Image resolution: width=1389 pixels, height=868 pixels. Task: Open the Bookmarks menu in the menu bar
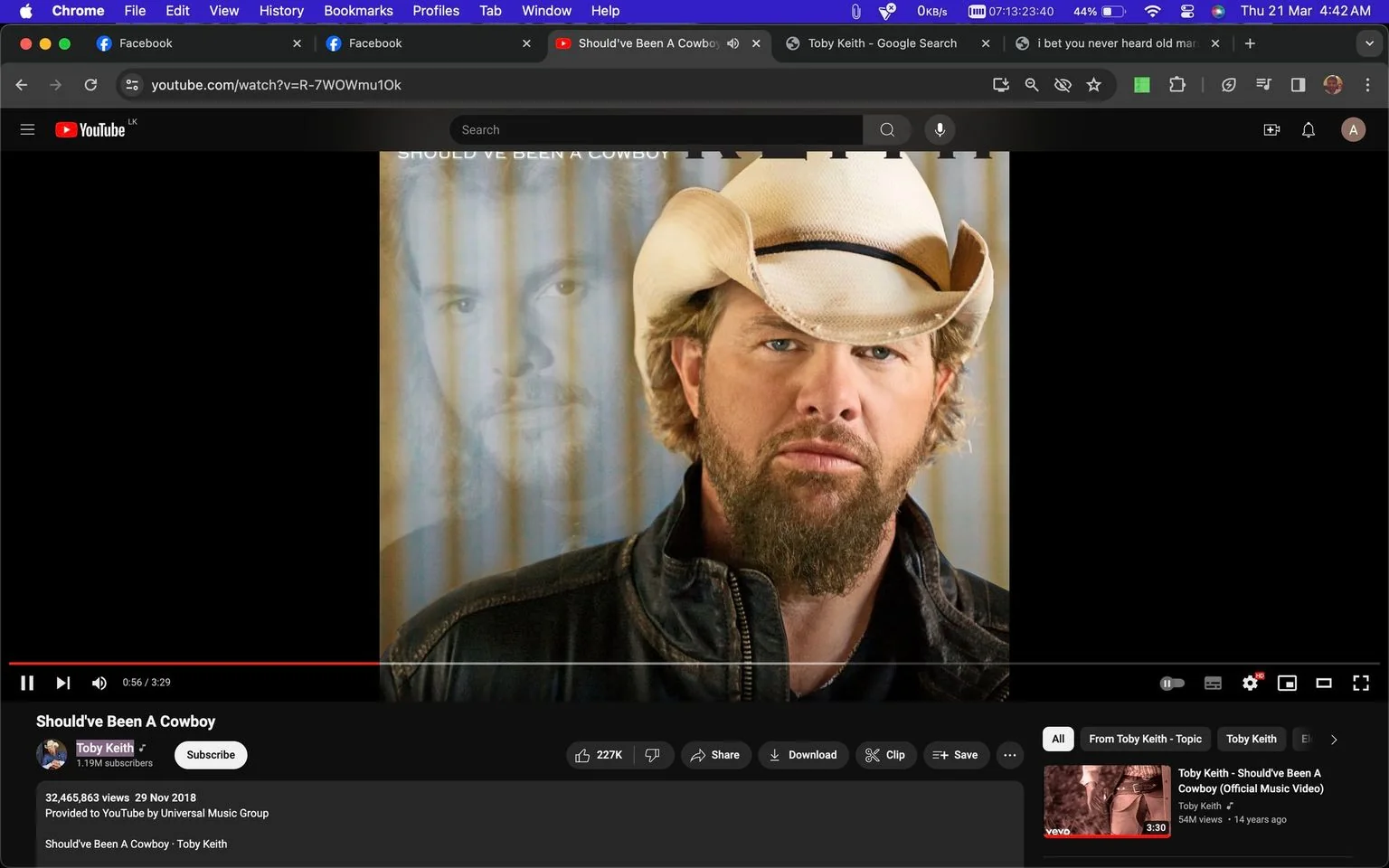[358, 11]
